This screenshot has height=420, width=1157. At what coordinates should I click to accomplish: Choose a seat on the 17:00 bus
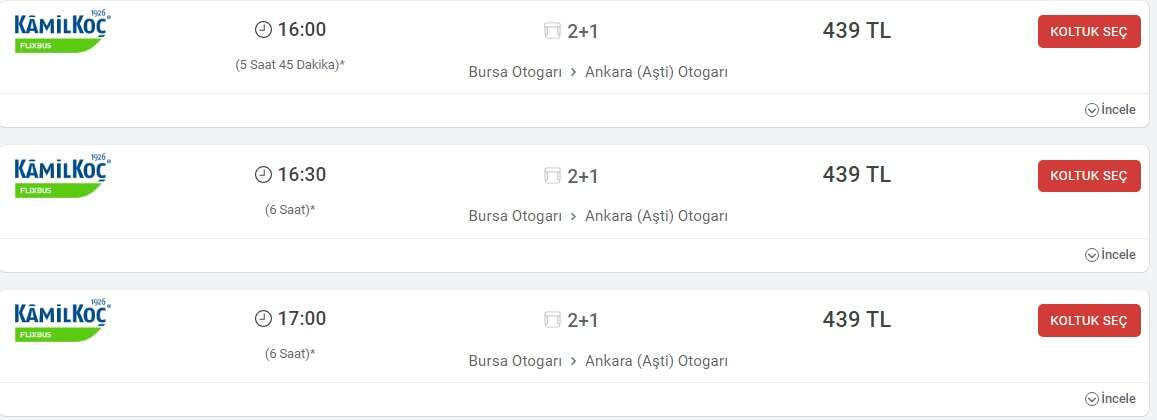1088,320
